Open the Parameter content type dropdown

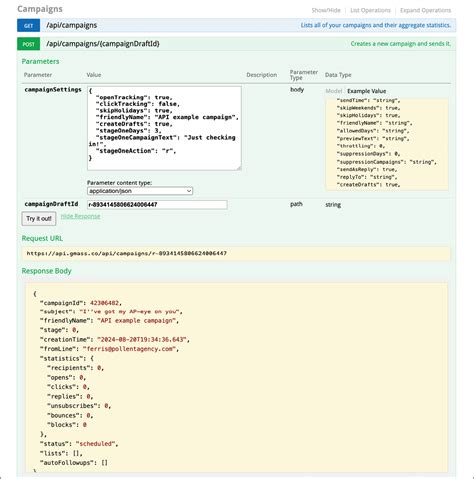tap(140, 191)
